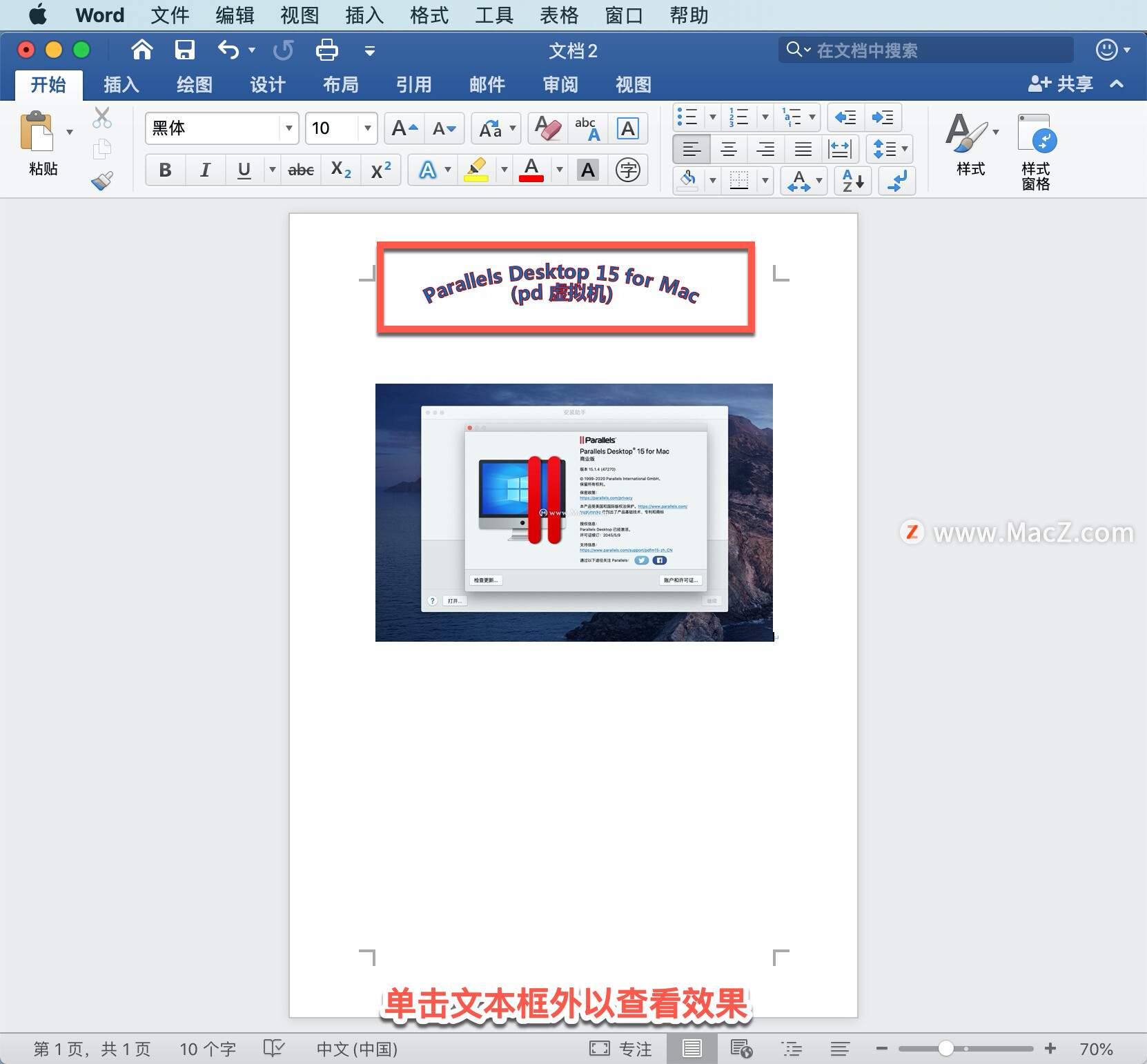This screenshot has height=1064, width=1147.
Task: Increase font size with A up
Action: 404,128
